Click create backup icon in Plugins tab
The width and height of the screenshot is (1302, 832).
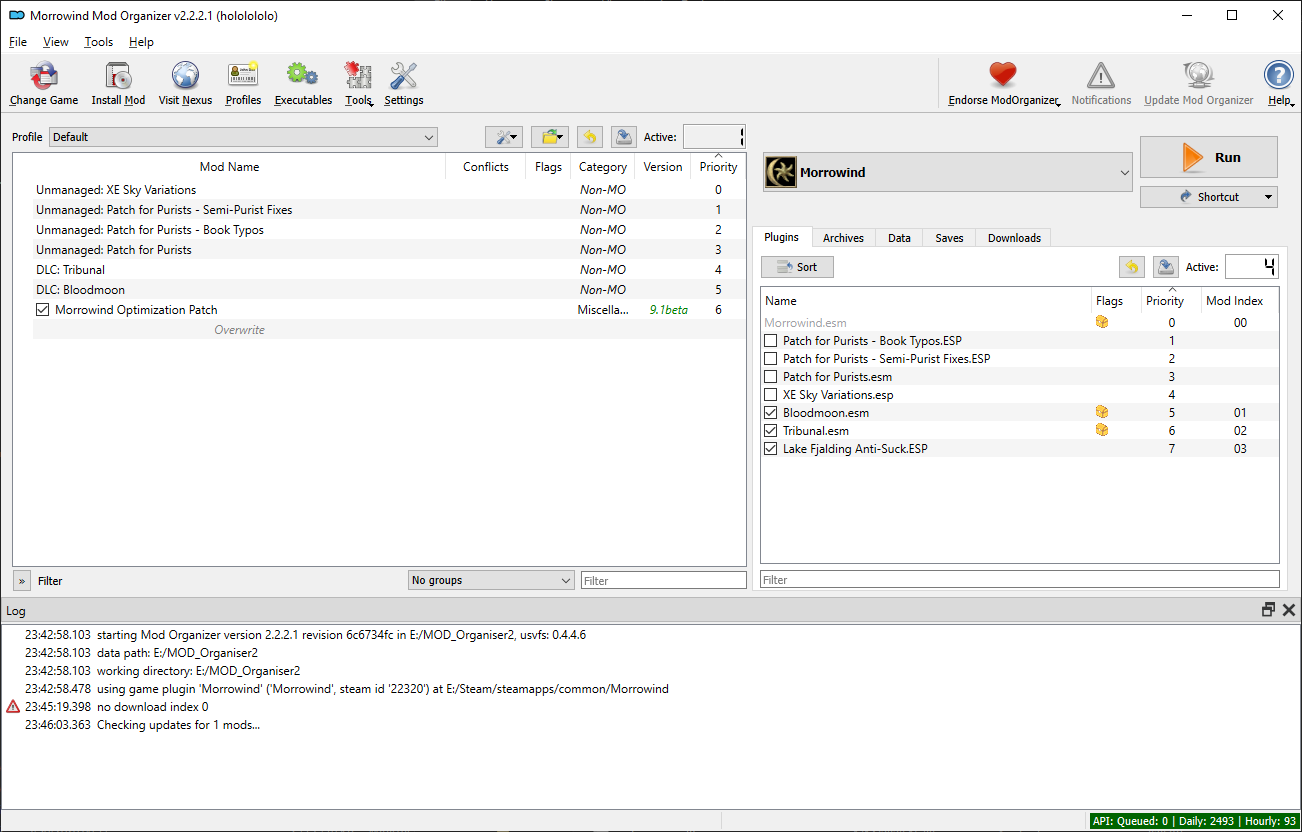(1165, 267)
